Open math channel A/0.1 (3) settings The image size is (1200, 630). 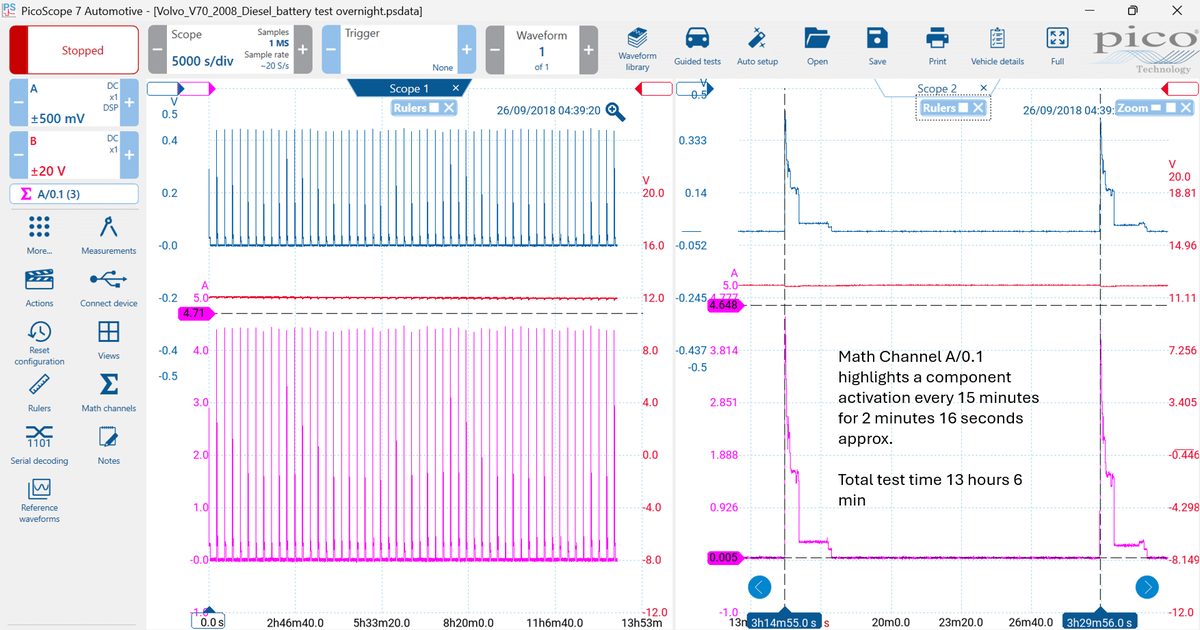(x=74, y=194)
